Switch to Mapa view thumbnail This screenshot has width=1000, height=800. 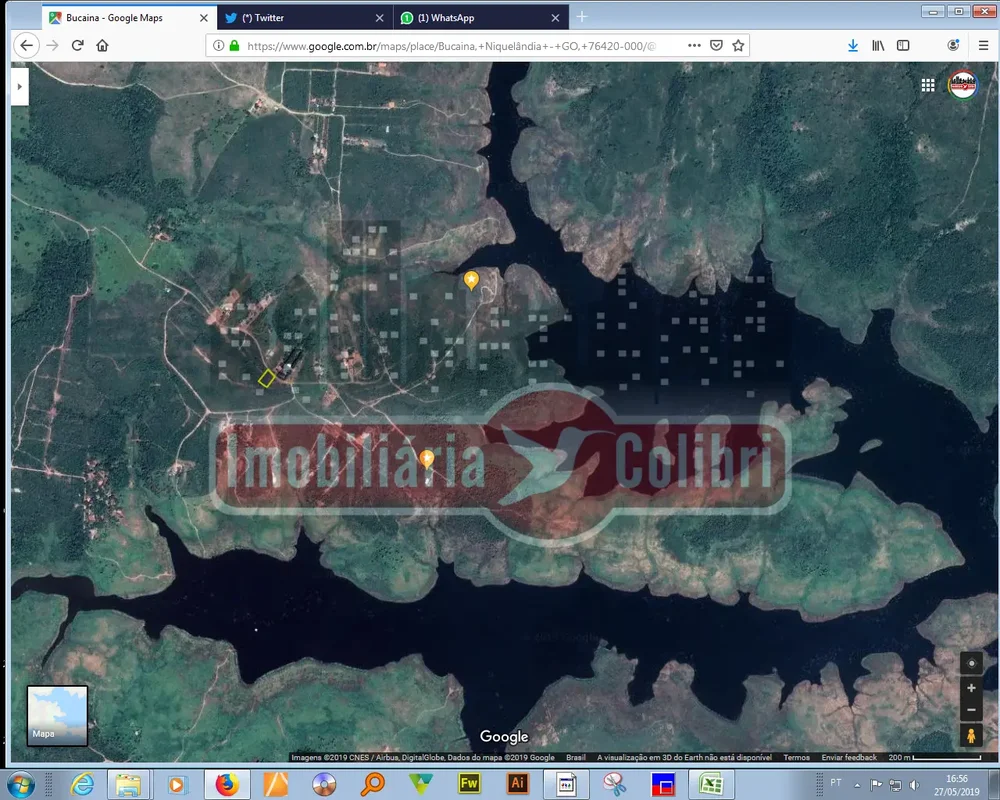coord(57,715)
